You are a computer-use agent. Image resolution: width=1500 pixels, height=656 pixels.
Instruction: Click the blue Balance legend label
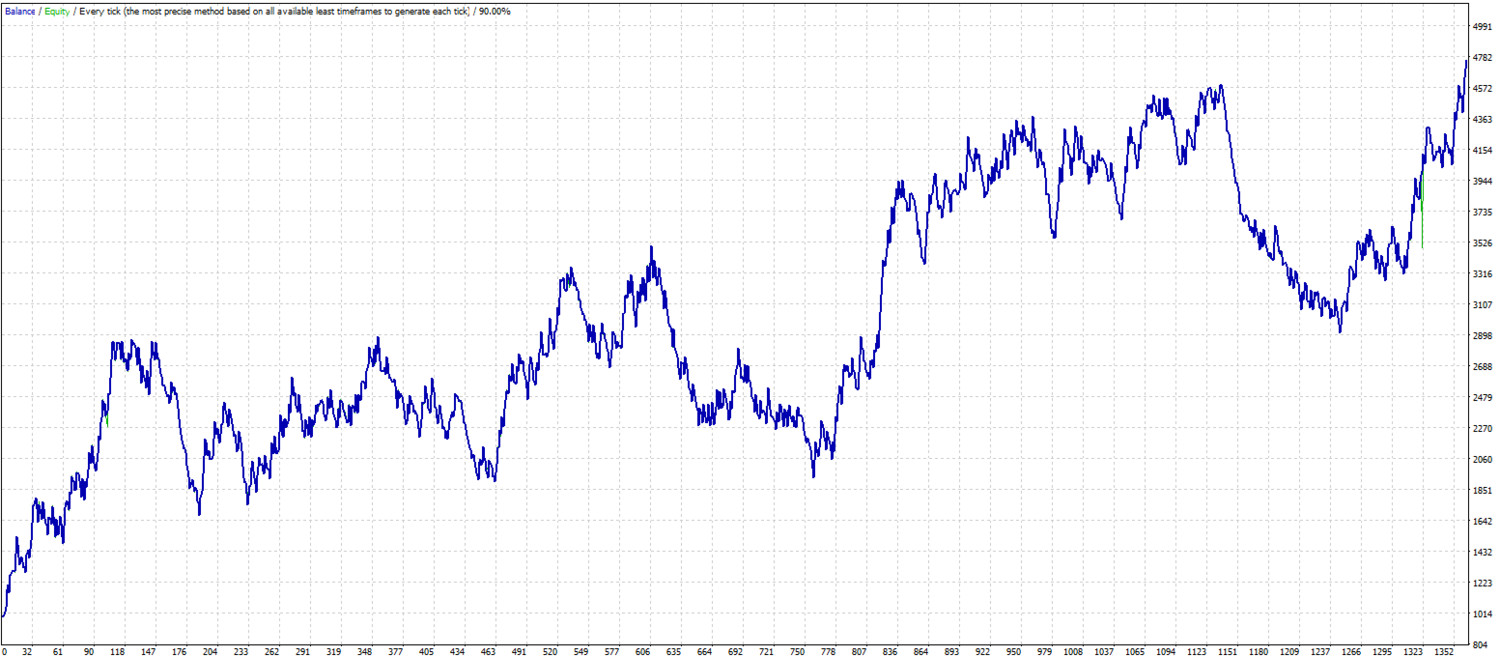(19, 10)
